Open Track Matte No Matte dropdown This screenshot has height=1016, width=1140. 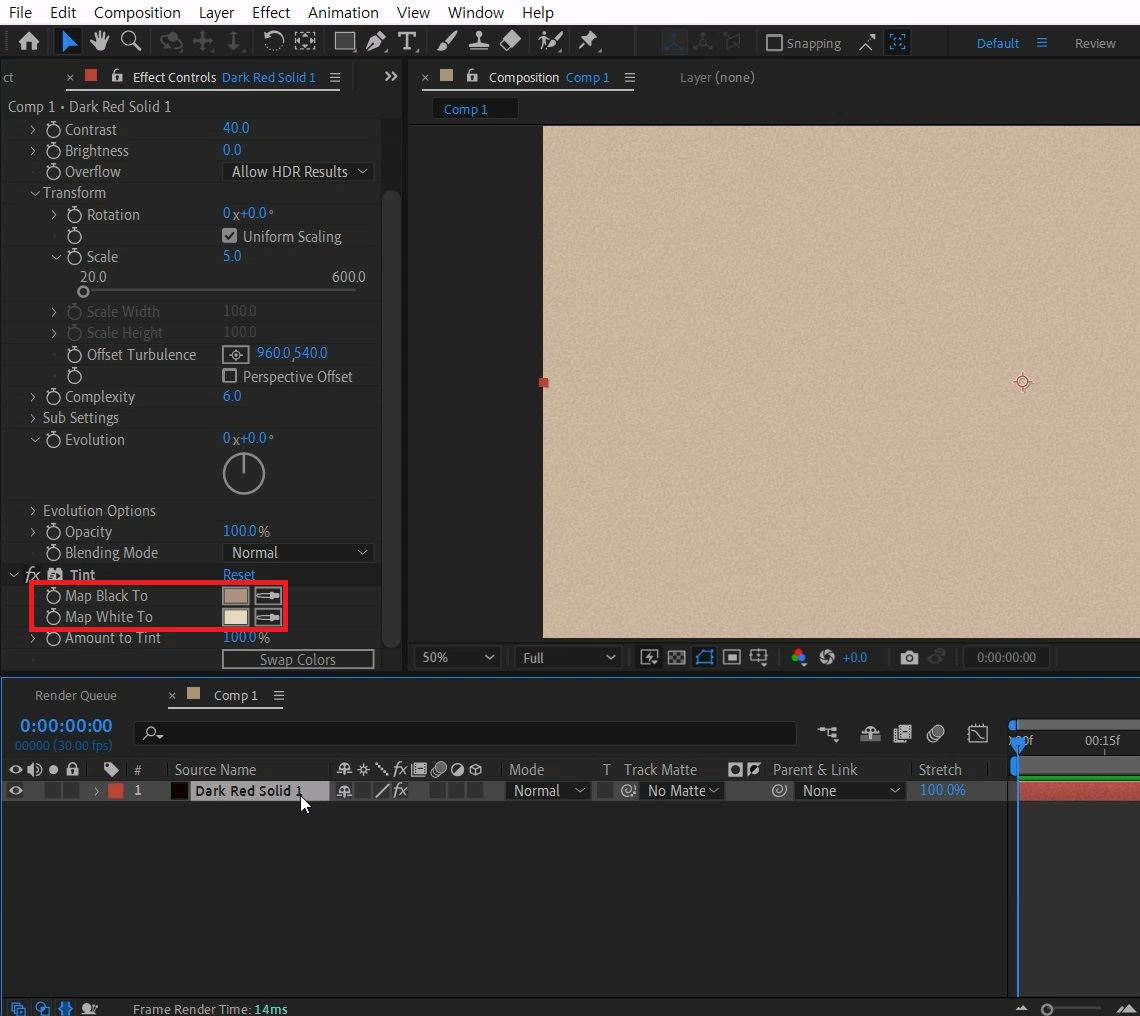[681, 791]
